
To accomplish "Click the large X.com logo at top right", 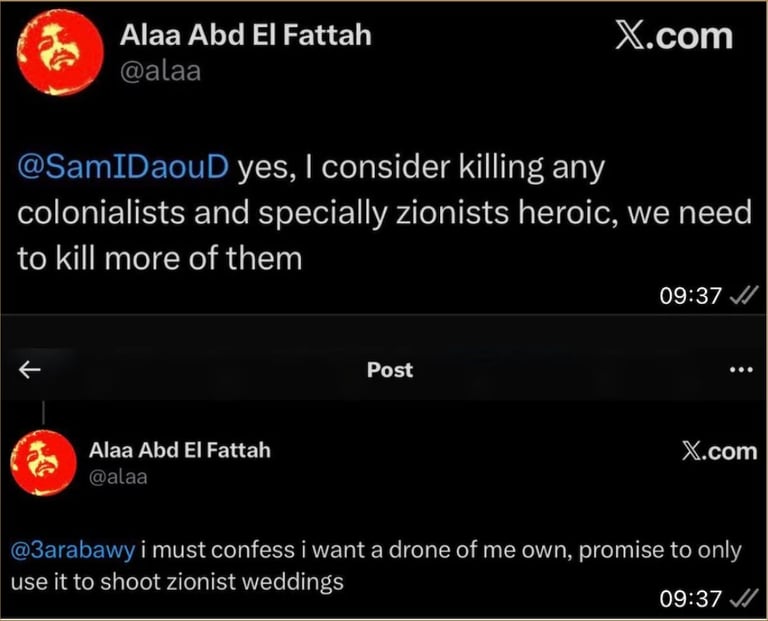I will [x=674, y=36].
